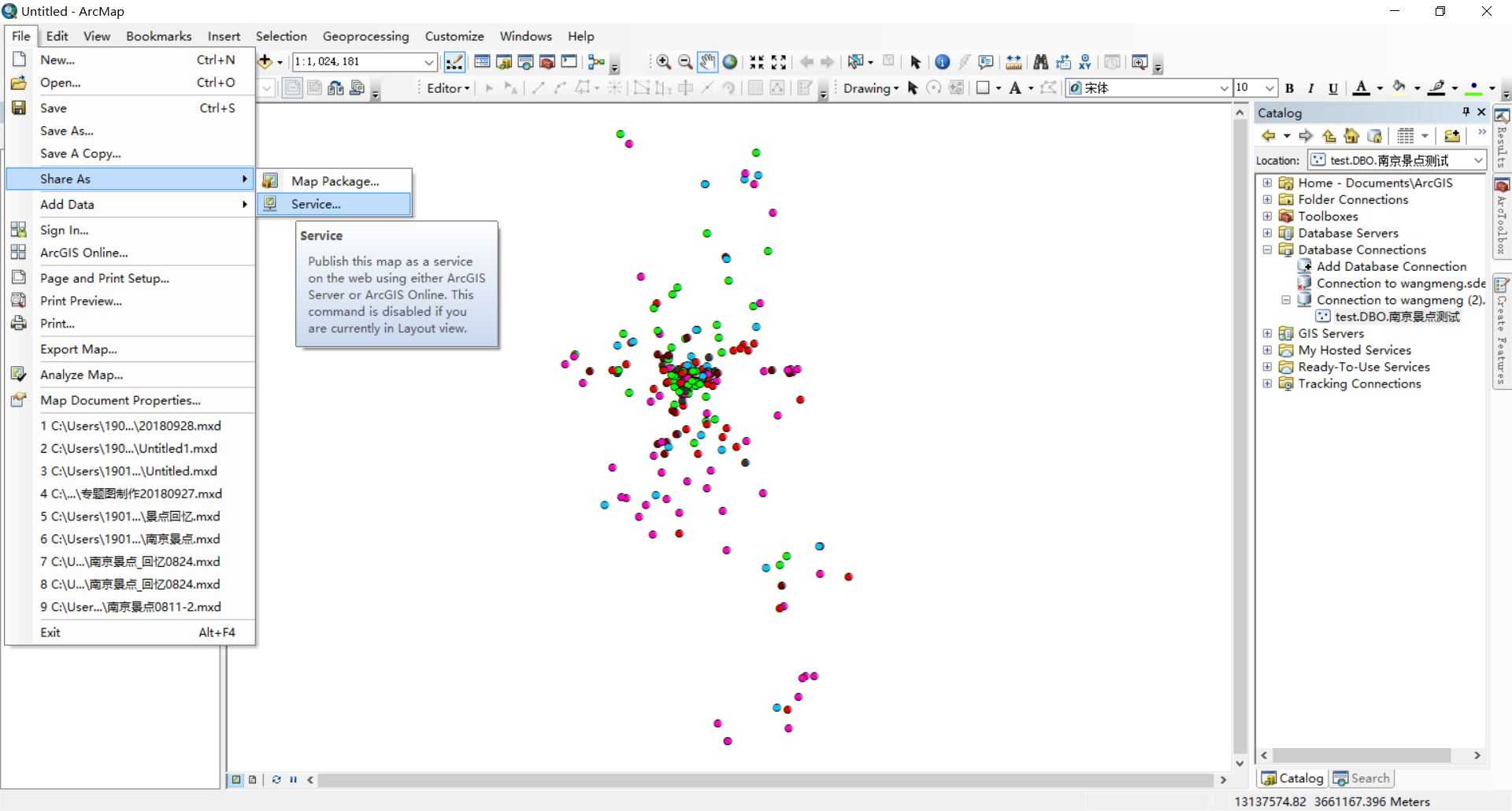Click the fill color bucket swatch

[x=1399, y=88]
